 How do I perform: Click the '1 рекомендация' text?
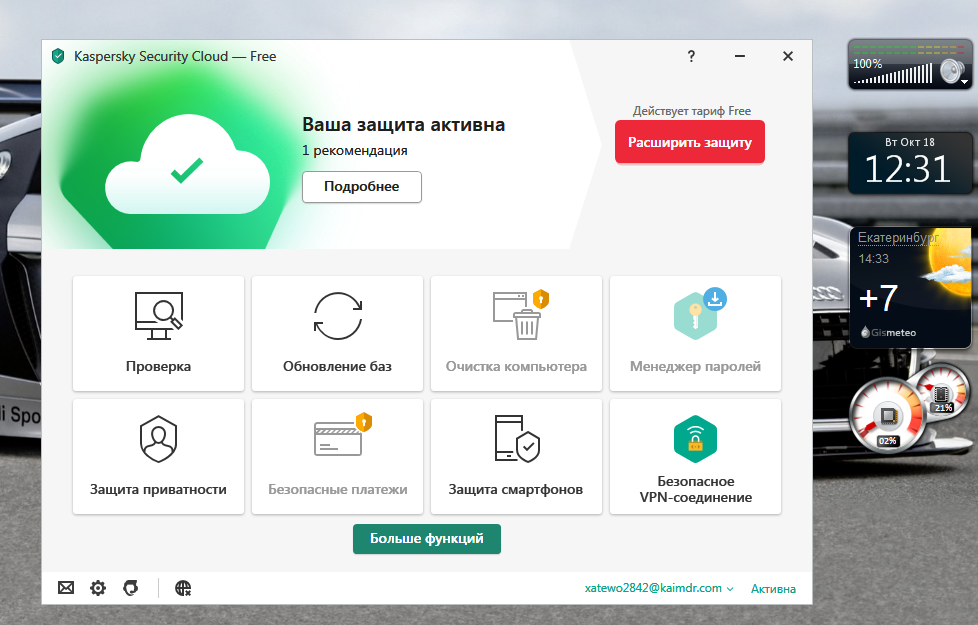click(355, 150)
